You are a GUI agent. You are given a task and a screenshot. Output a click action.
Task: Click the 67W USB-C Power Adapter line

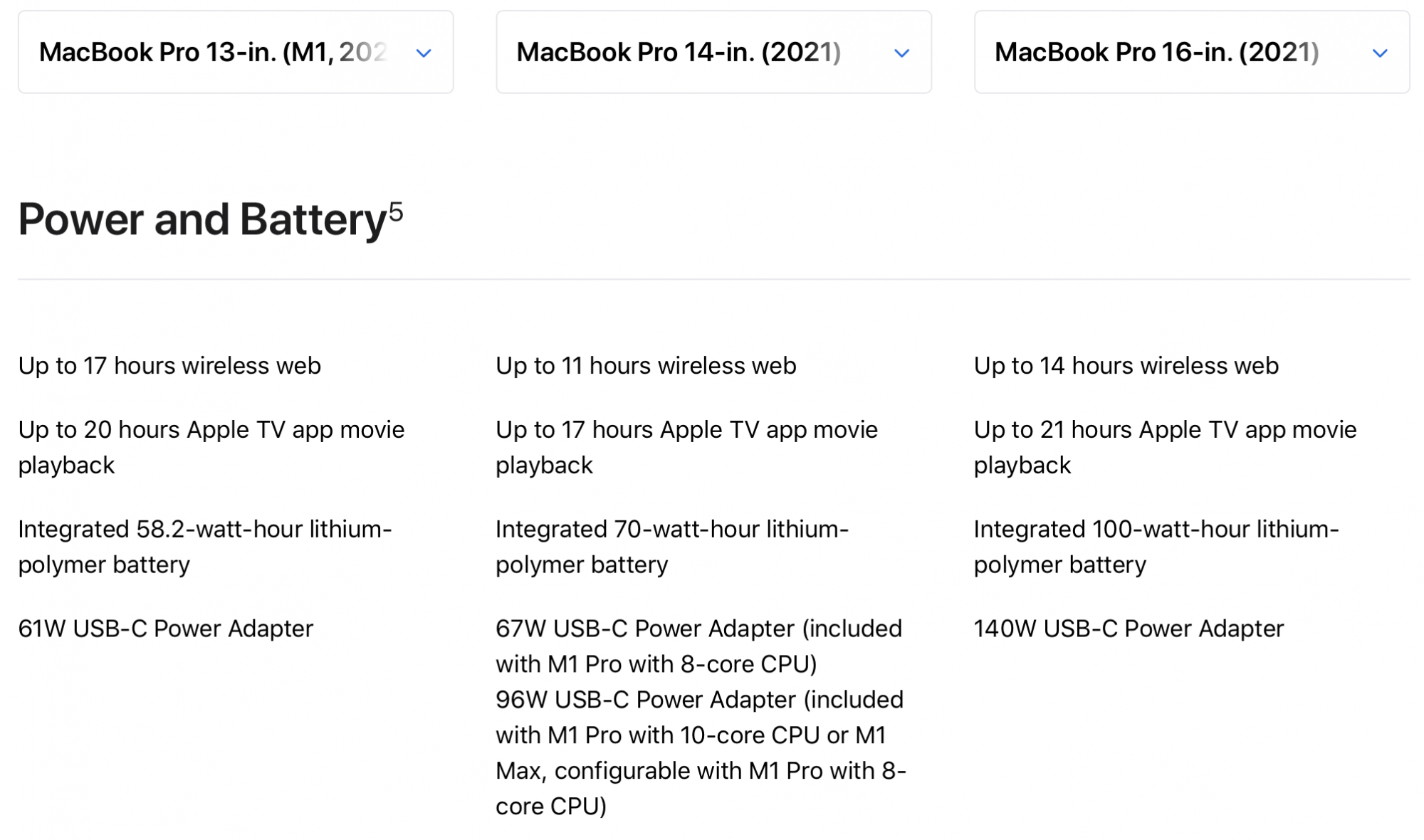pos(699,646)
